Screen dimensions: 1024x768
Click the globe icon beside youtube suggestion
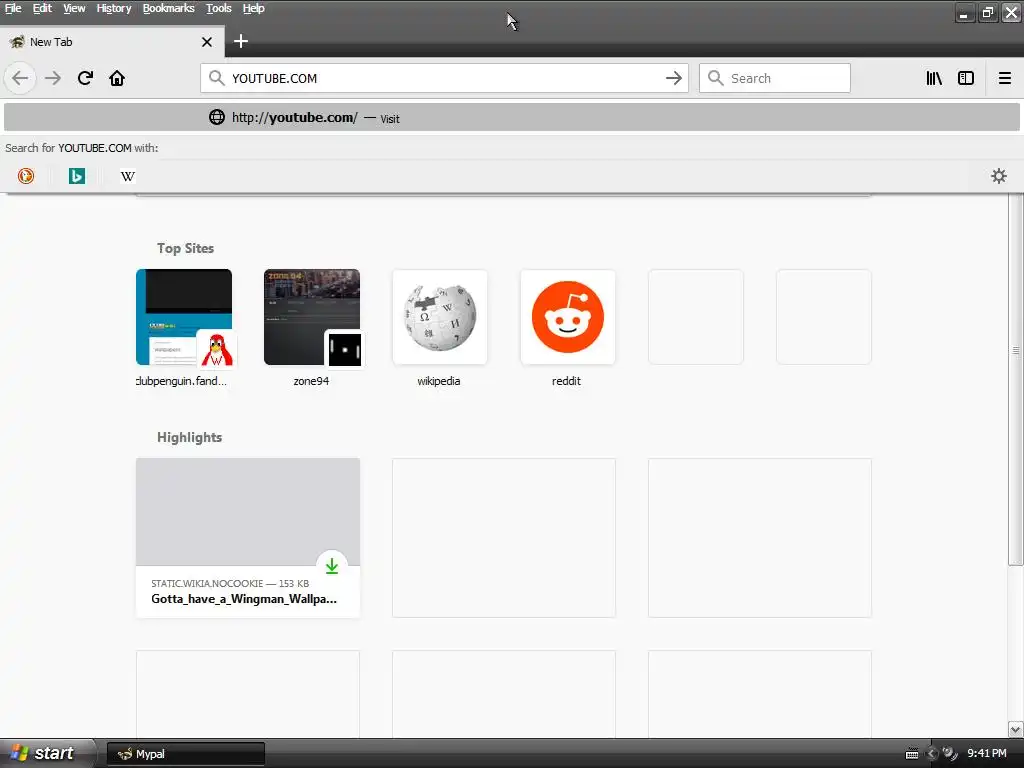click(217, 118)
